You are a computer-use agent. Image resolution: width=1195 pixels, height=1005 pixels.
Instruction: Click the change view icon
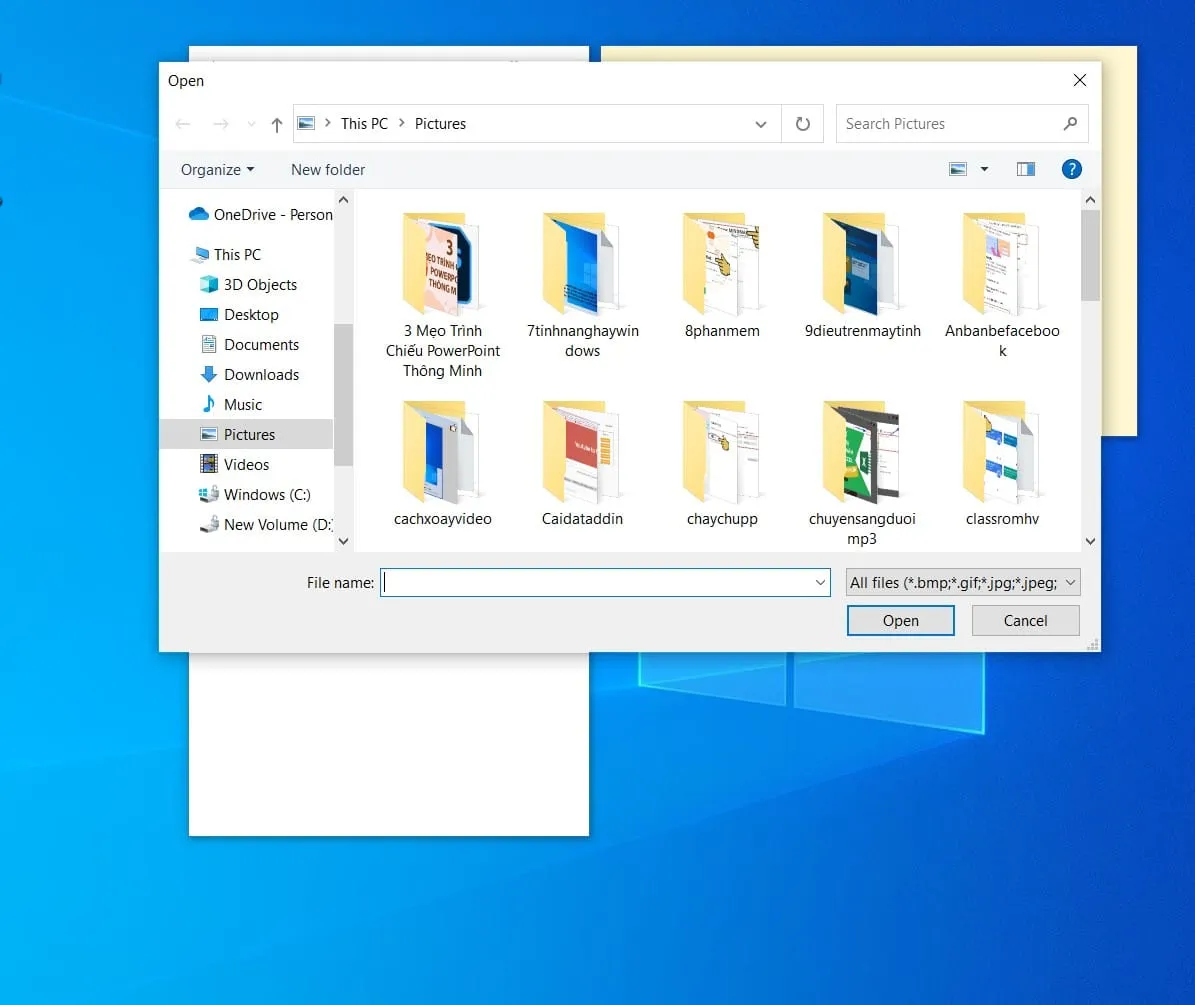click(x=958, y=169)
